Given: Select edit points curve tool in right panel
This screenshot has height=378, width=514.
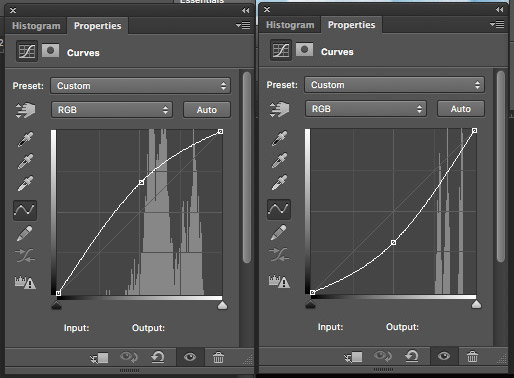Looking at the screenshot, I should (279, 209).
